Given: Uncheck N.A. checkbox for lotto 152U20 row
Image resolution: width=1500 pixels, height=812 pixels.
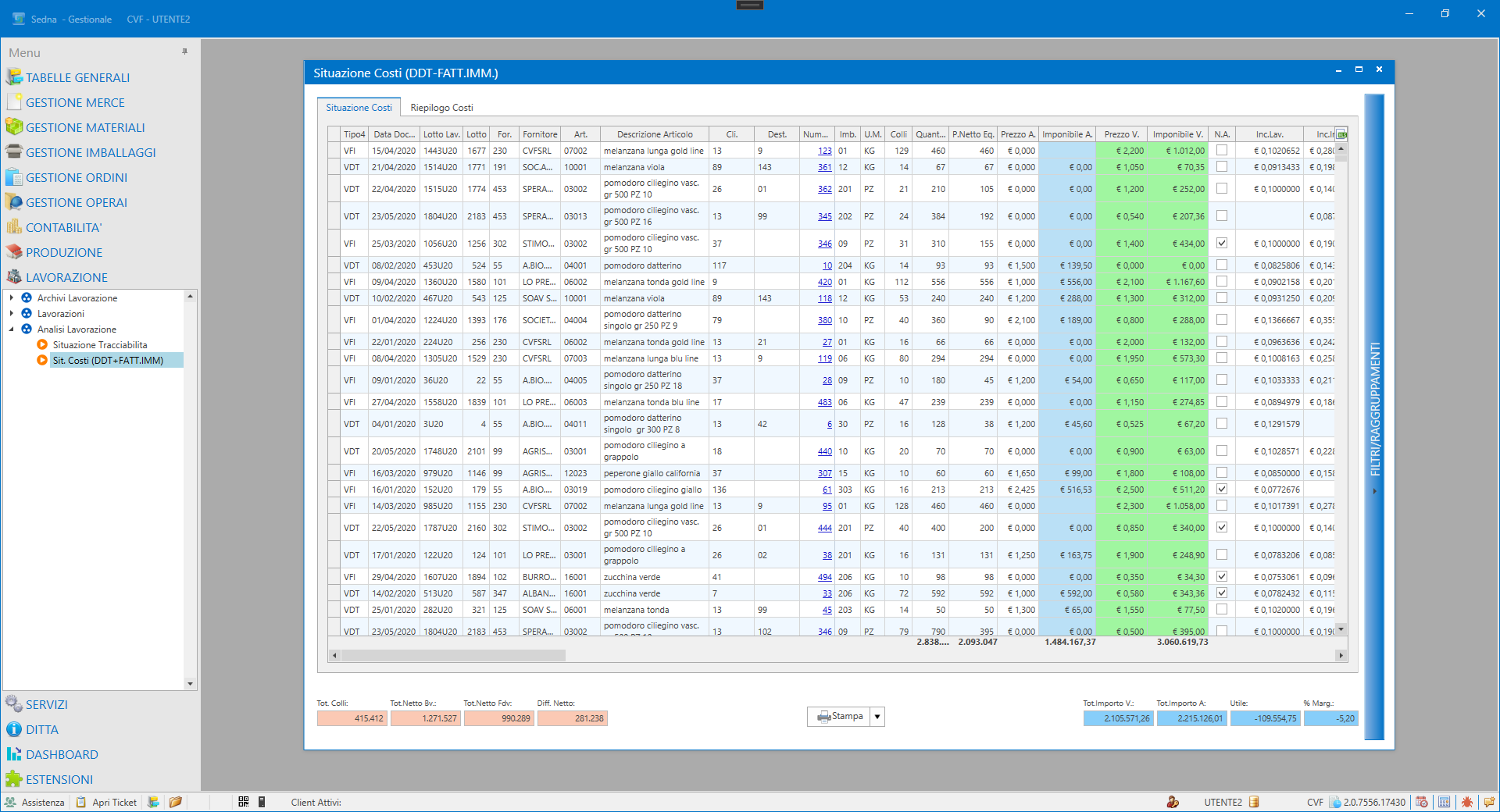Looking at the screenshot, I should pos(1222,489).
